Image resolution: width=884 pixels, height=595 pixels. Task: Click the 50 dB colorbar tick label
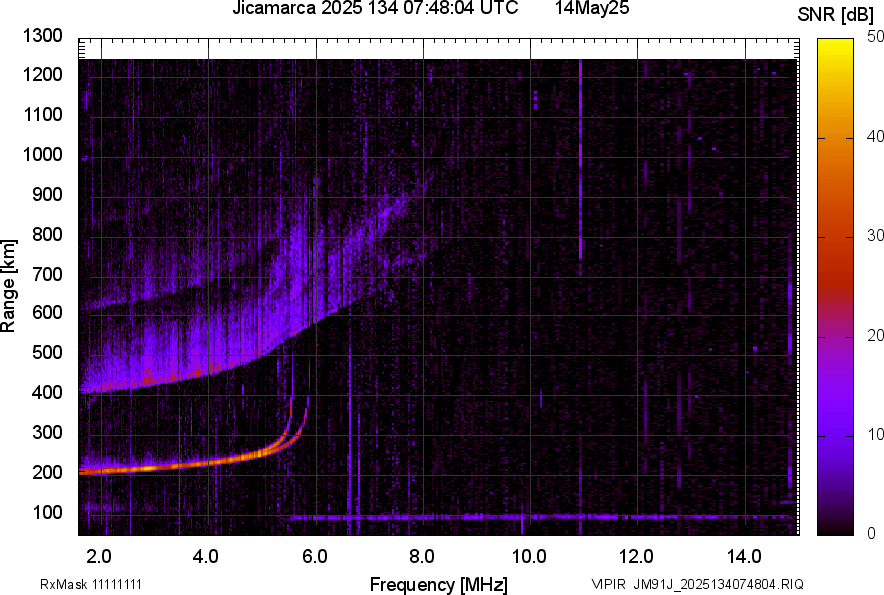(x=875, y=37)
